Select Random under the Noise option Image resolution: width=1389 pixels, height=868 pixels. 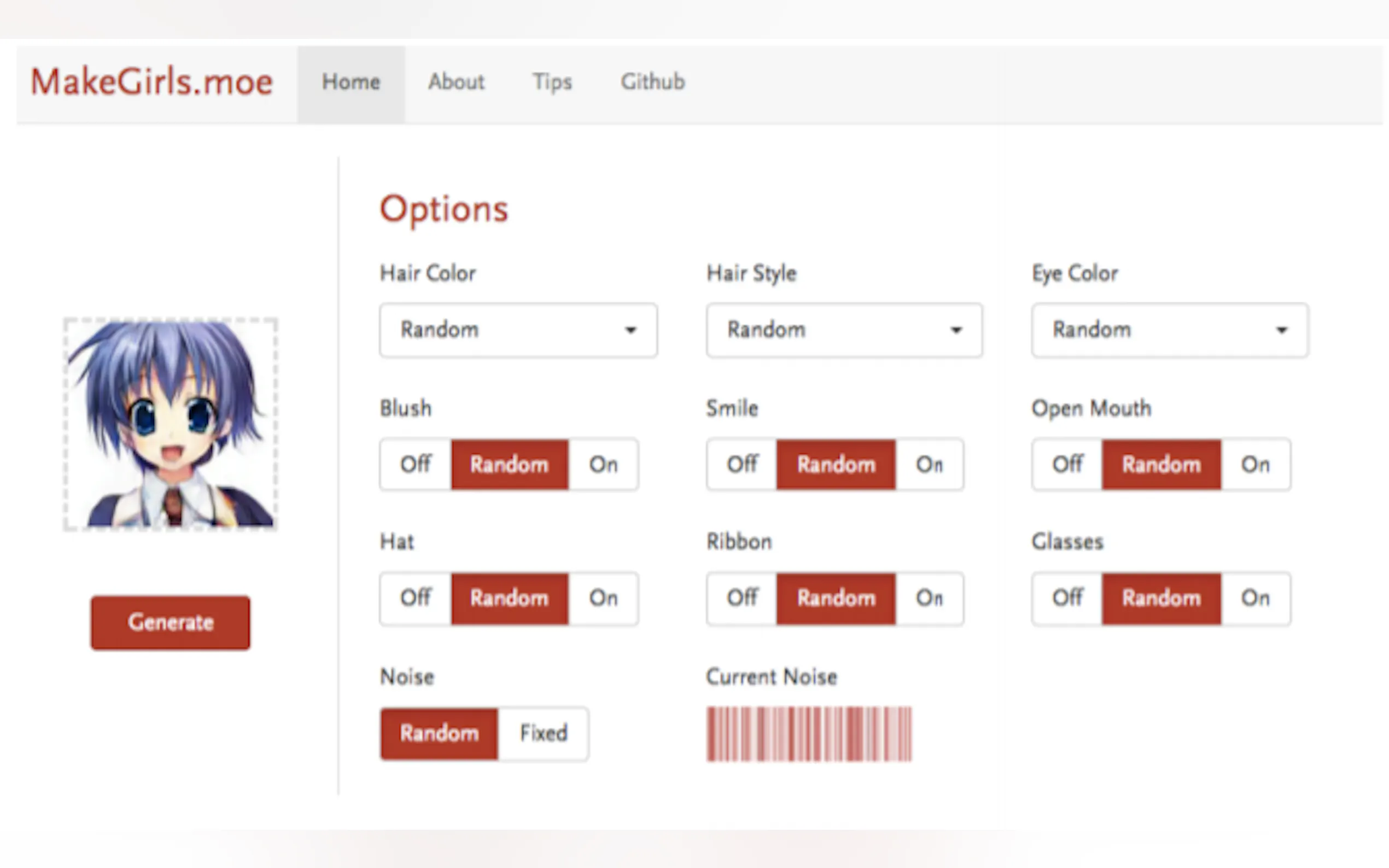pos(439,734)
